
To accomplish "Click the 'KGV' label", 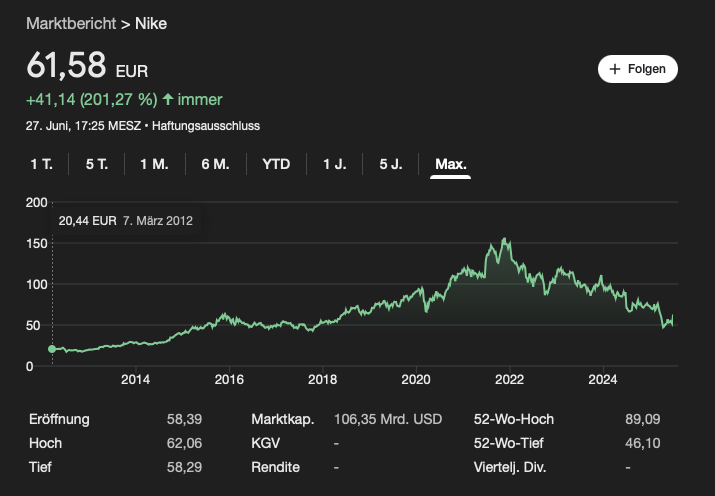I will (265, 443).
